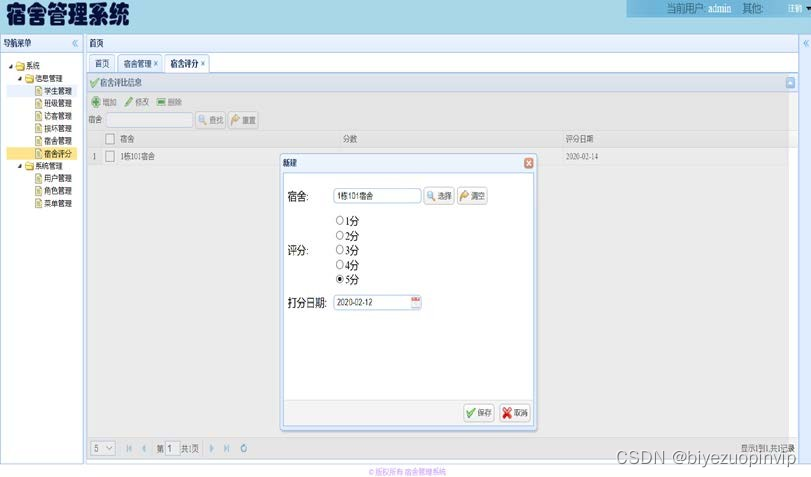Open 用户管理 in navigation tree
Viewport: 811px width, 477px height.
pos(57,178)
